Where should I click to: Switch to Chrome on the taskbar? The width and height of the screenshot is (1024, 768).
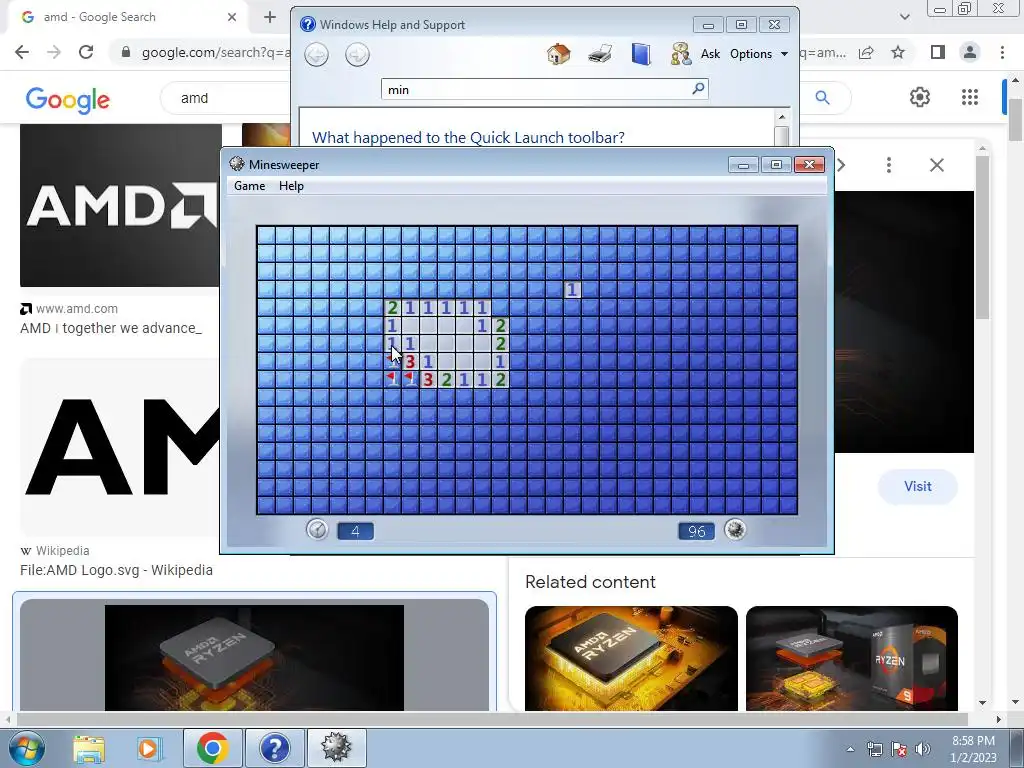pos(212,748)
